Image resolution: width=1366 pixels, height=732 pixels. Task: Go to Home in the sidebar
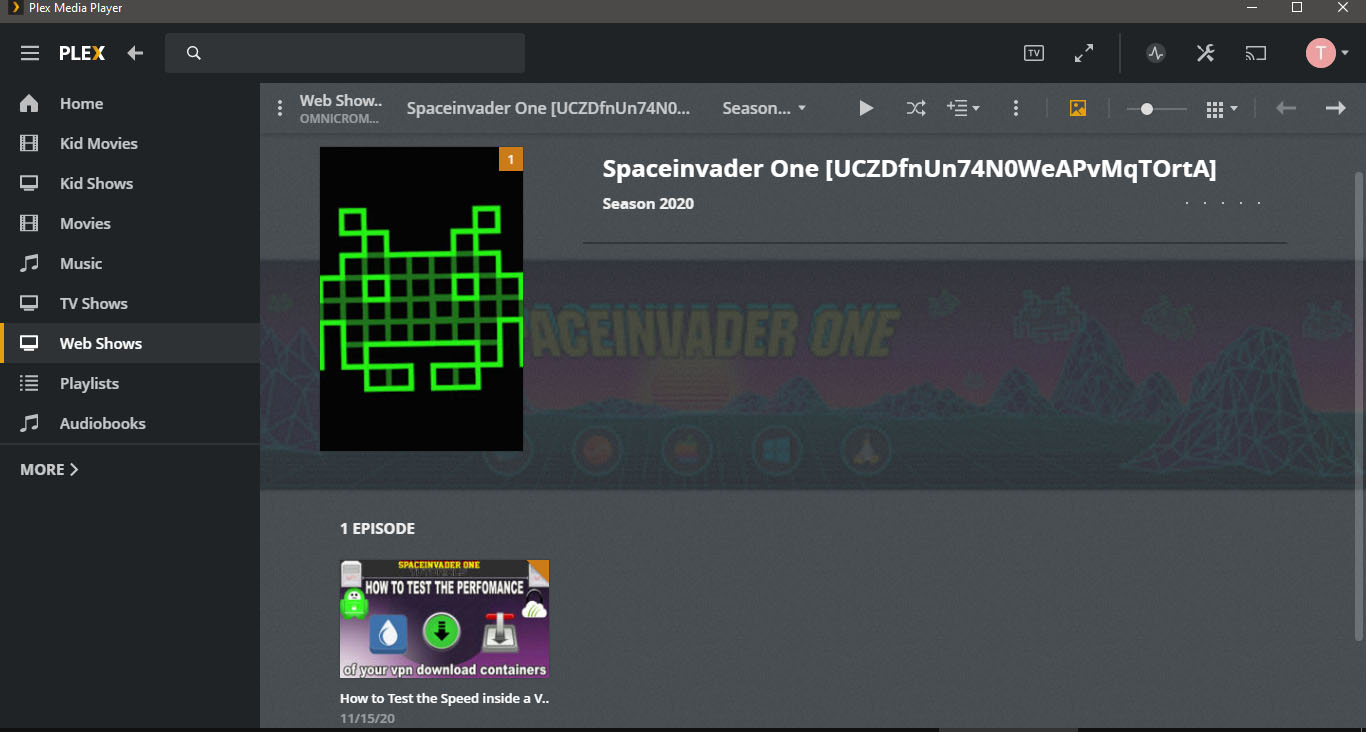click(130, 103)
